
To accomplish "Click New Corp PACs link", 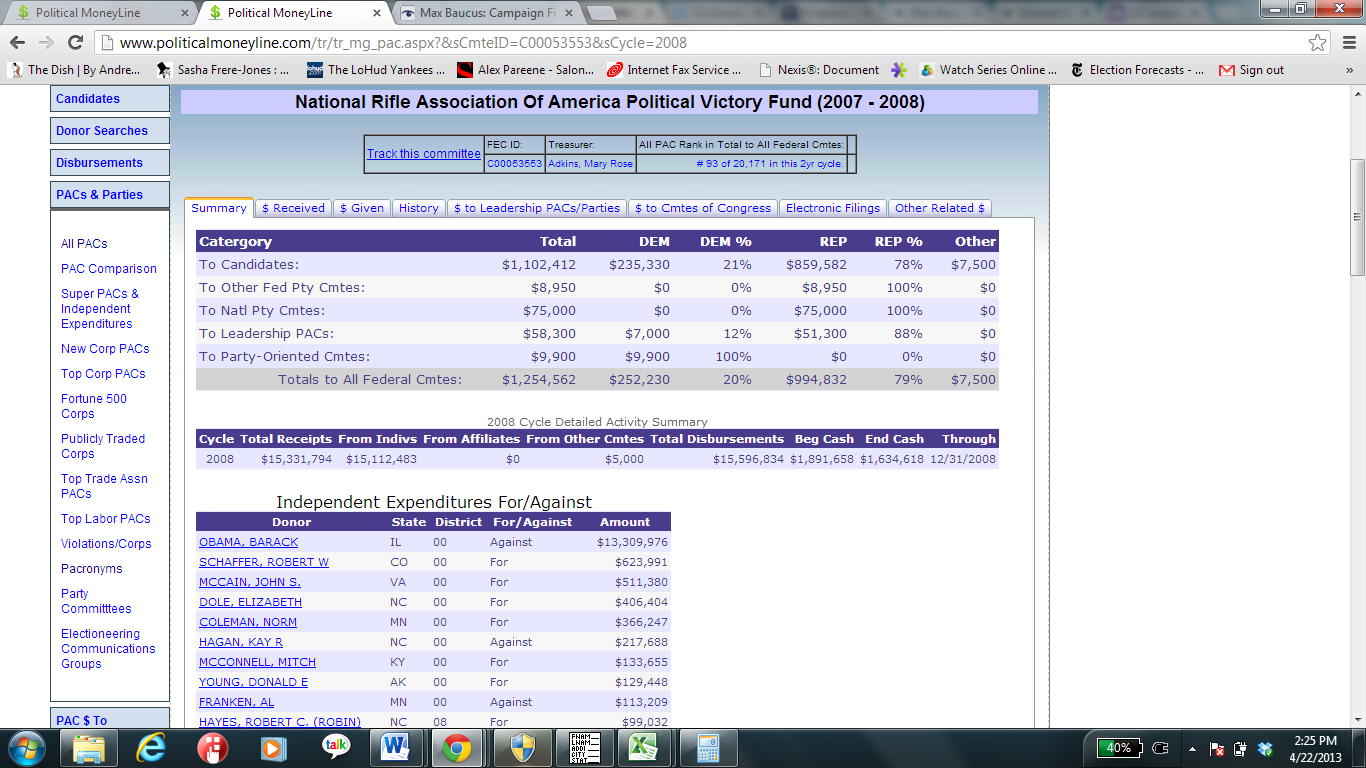I will (x=105, y=349).
